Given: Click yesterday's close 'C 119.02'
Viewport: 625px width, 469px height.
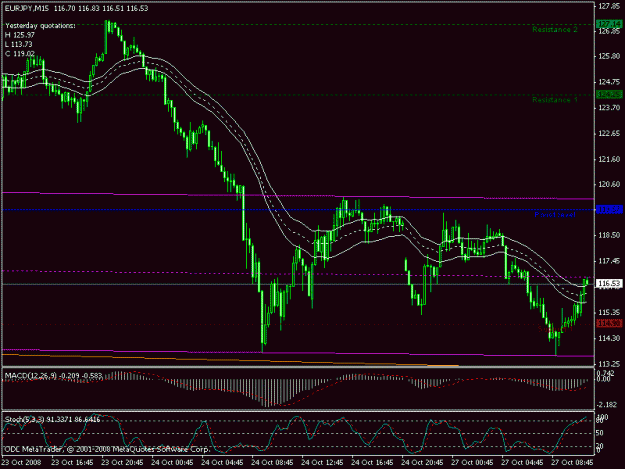Looking at the screenshot, I should coord(20,53).
